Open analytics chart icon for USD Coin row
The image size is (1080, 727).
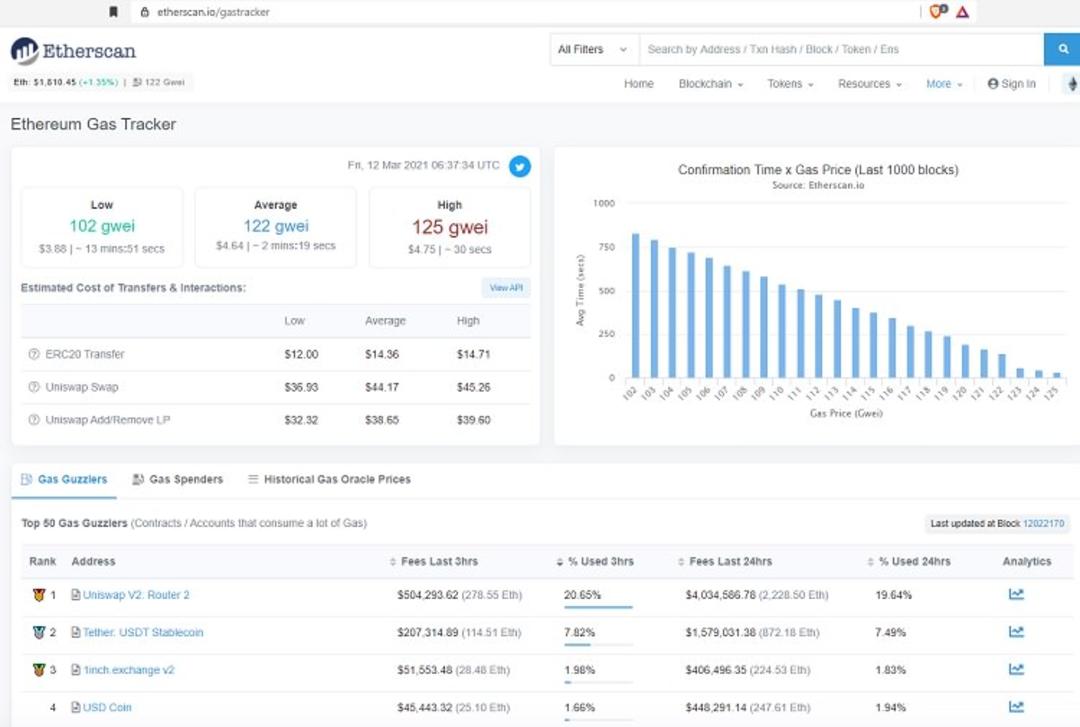coord(1016,706)
